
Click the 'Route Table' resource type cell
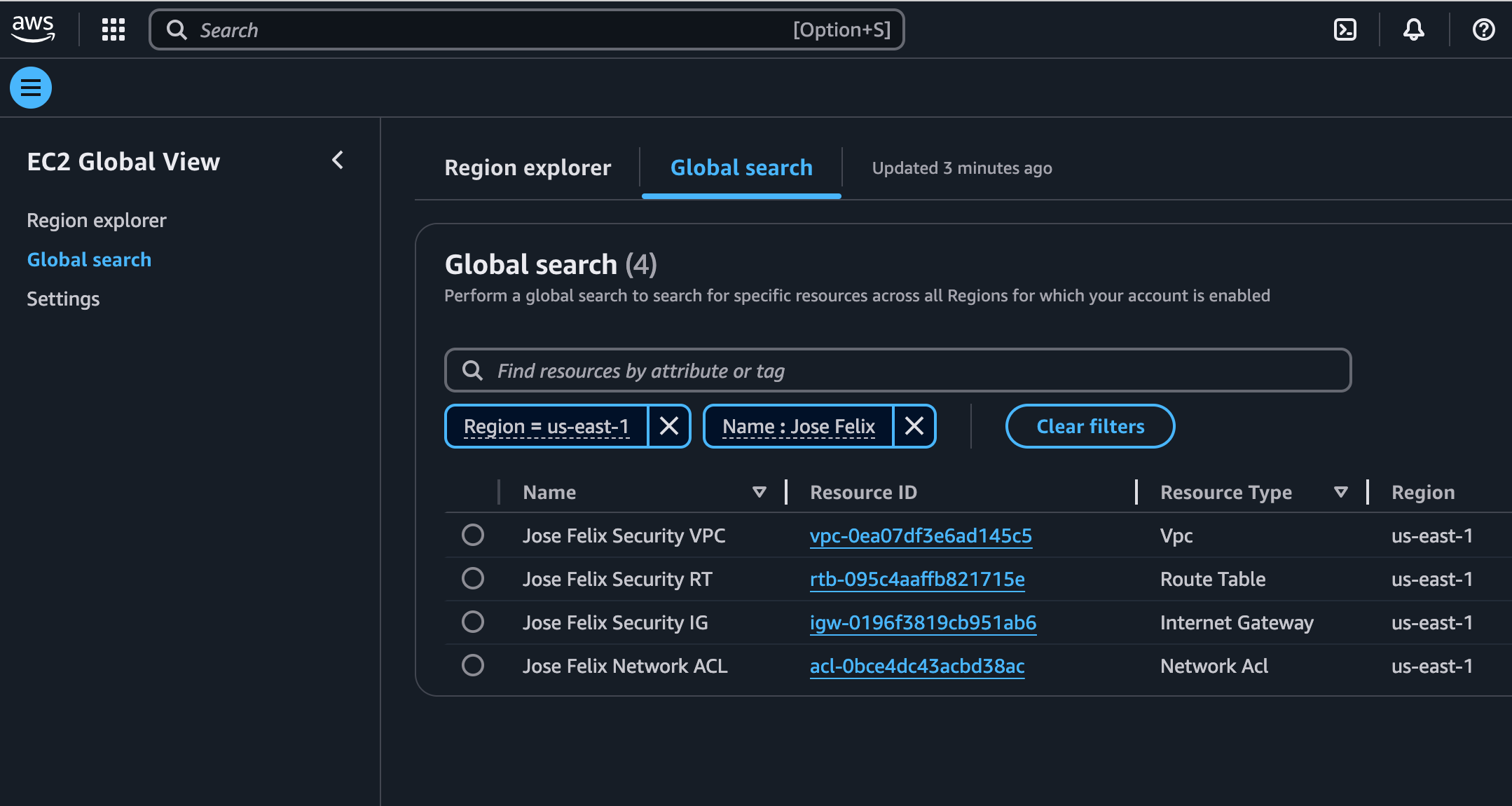coord(1213,579)
